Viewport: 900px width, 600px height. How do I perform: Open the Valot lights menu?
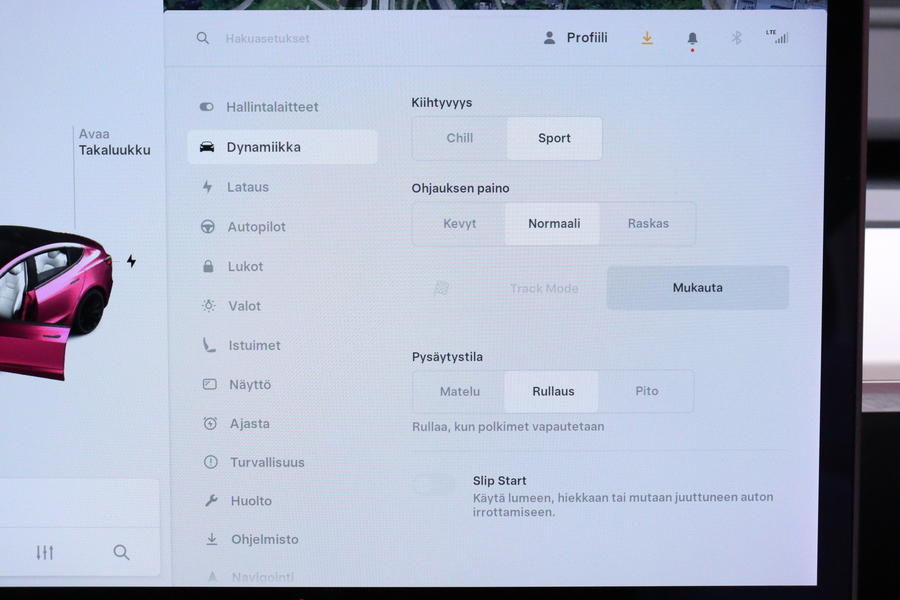coord(244,306)
